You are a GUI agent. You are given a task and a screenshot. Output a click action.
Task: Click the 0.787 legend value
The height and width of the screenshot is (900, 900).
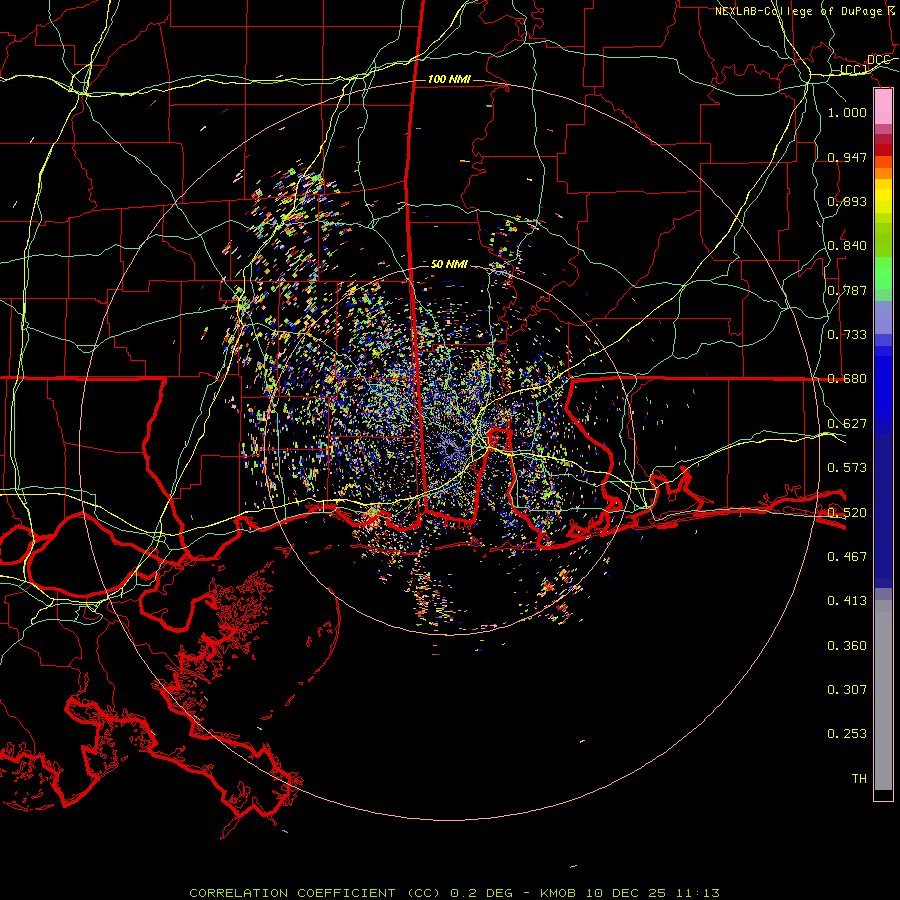(847, 290)
